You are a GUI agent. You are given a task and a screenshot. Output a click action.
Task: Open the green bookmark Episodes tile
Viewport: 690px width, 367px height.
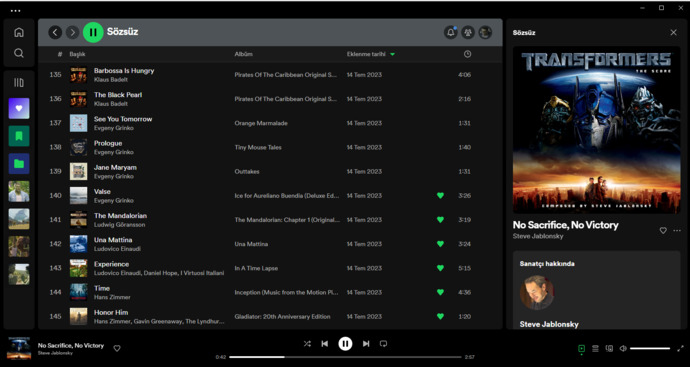pyautogui.click(x=19, y=136)
